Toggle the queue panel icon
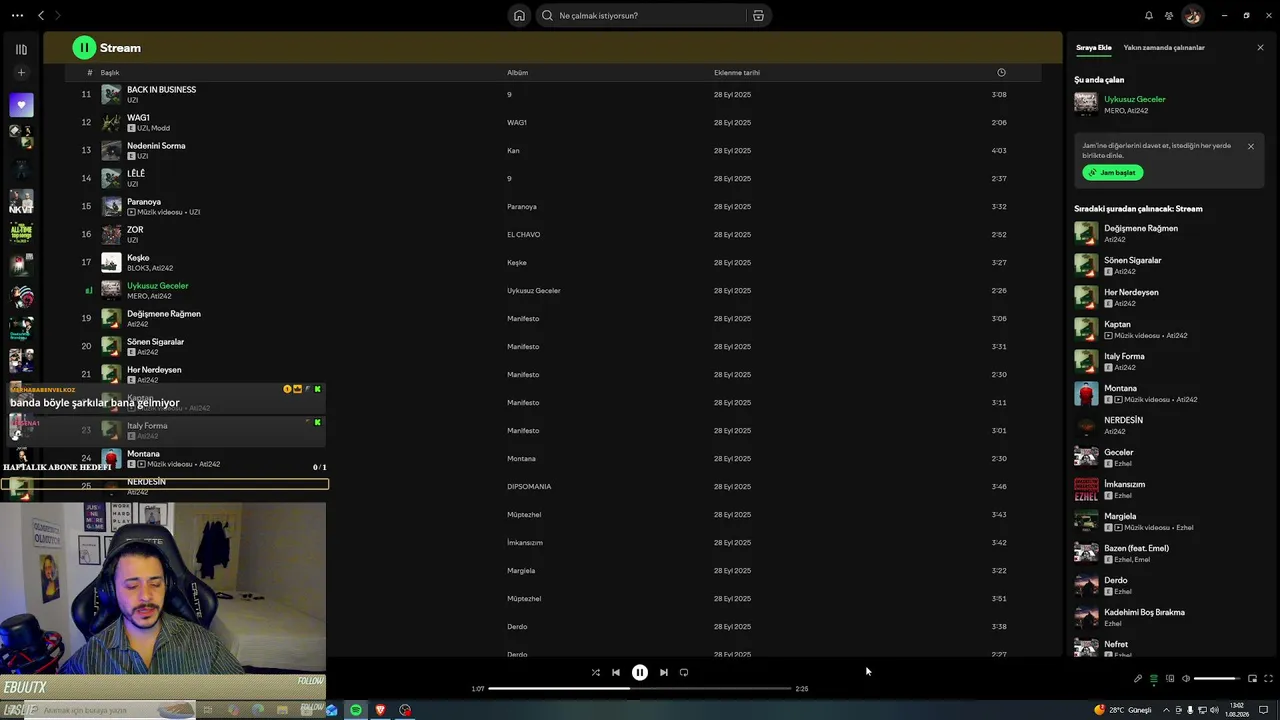This screenshot has width=1280, height=720. [1154, 679]
